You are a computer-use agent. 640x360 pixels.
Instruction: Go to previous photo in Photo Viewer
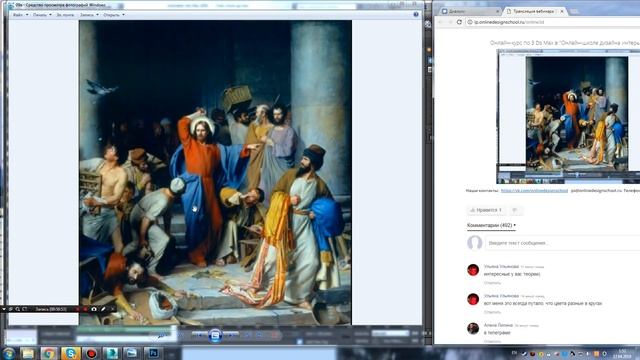point(199,335)
